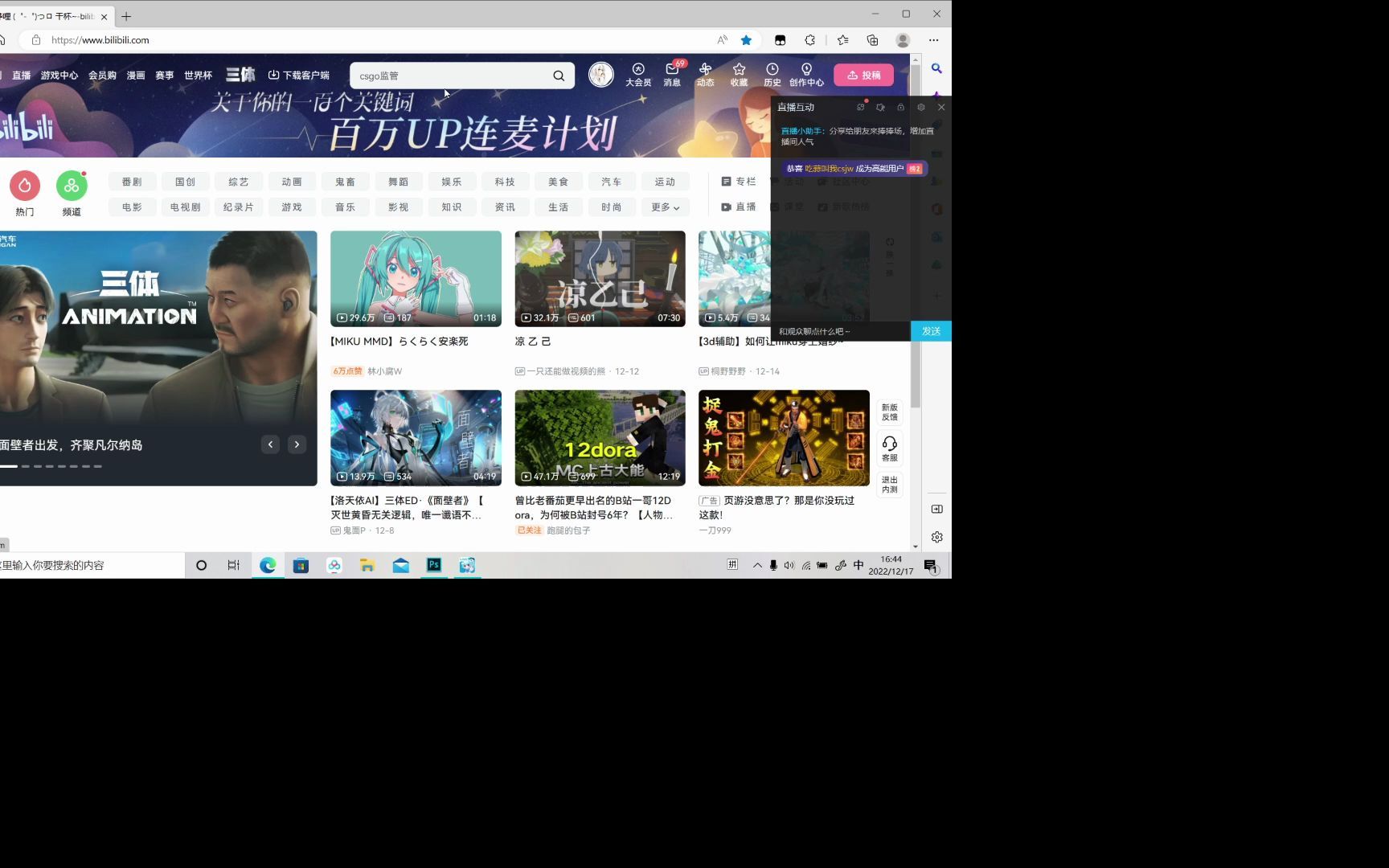This screenshot has height=868, width=1389.
Task: Open user avatar profile on Bilibili header
Action: click(x=600, y=75)
